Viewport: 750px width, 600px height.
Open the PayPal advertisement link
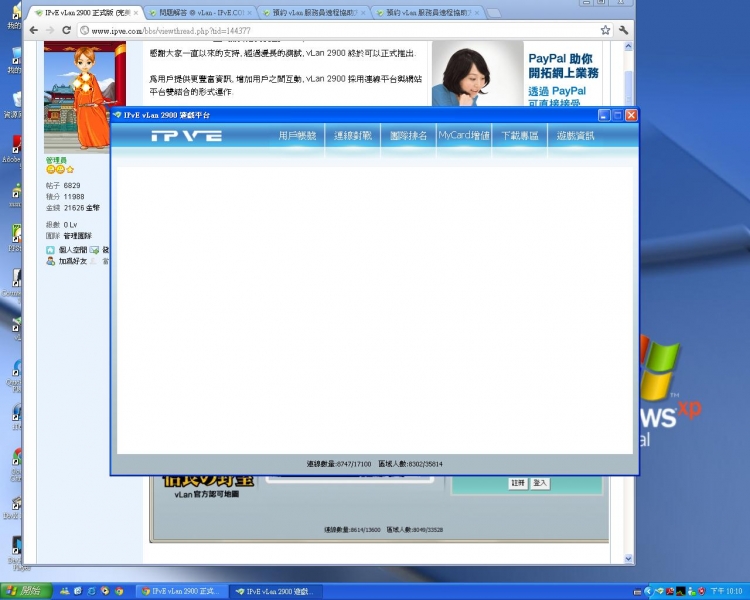click(x=563, y=74)
